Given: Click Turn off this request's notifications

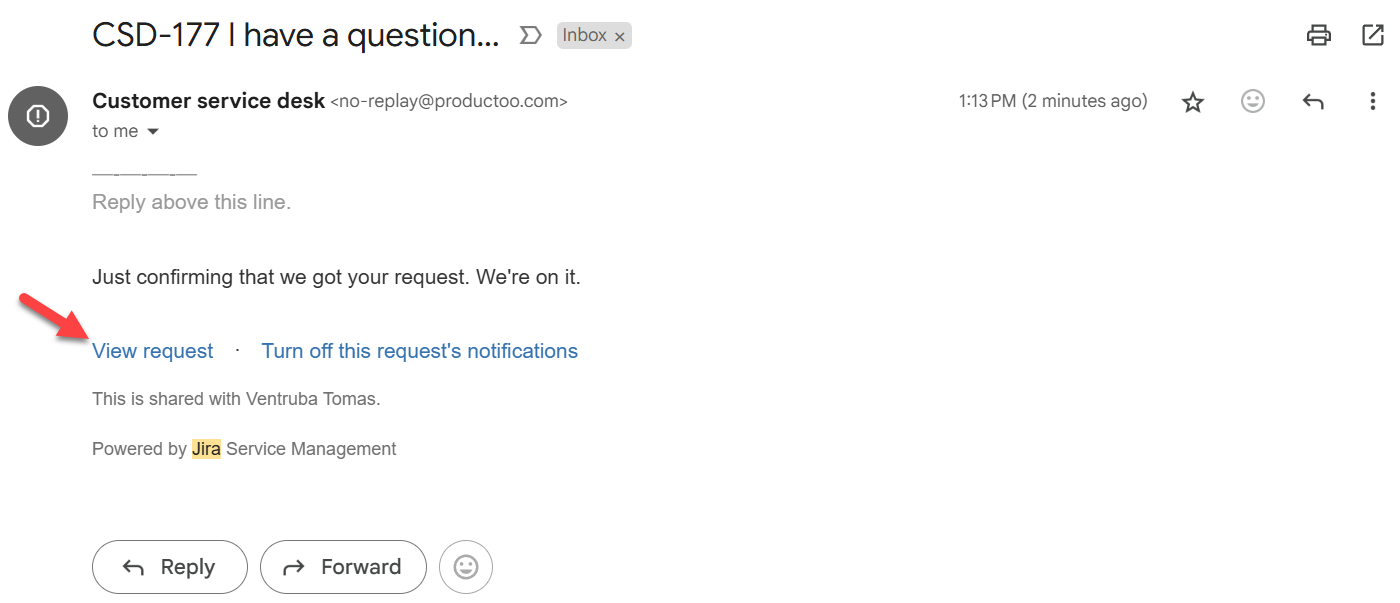Looking at the screenshot, I should pyautogui.click(x=419, y=351).
